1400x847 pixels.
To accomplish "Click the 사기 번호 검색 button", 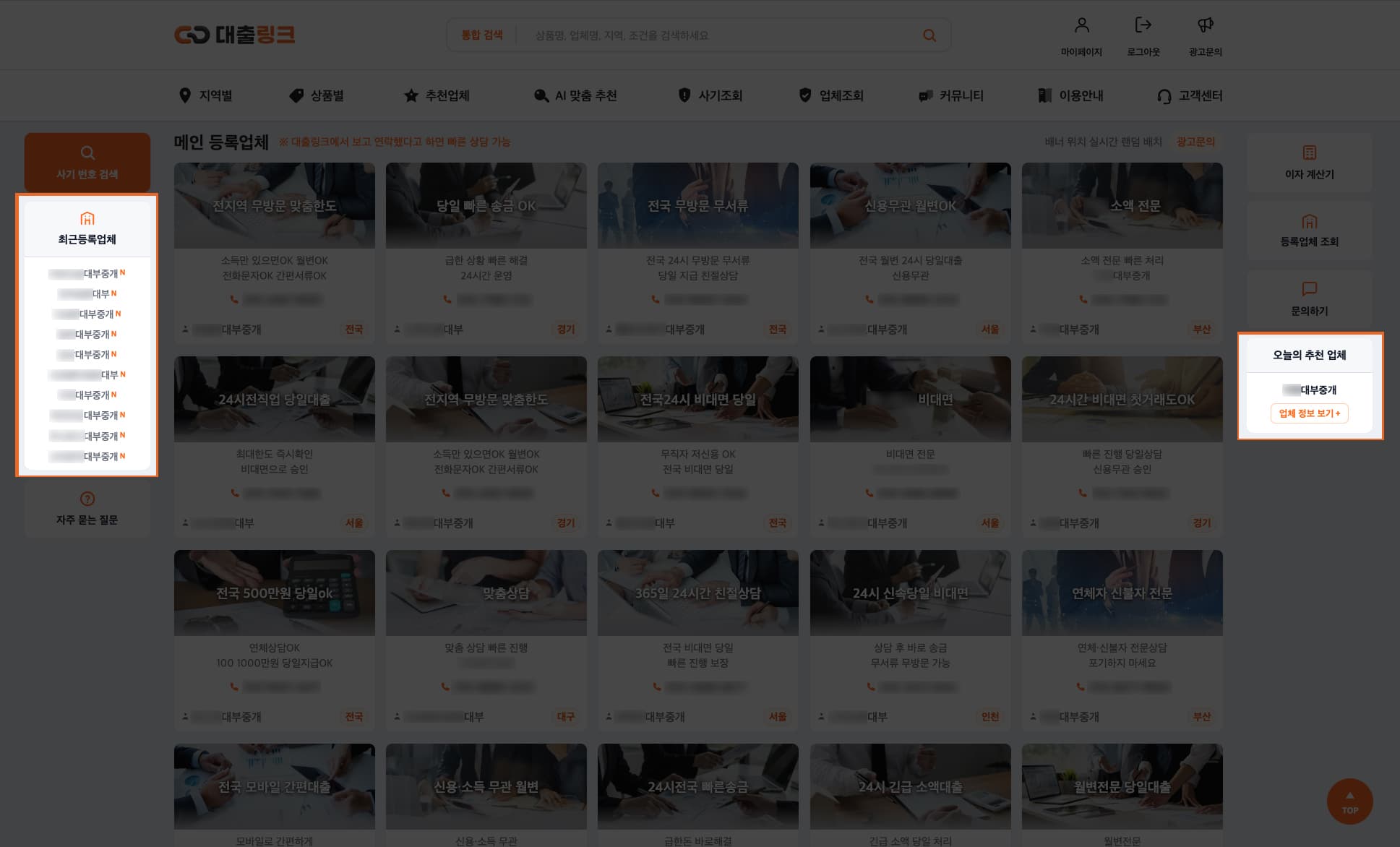I will click(x=87, y=162).
